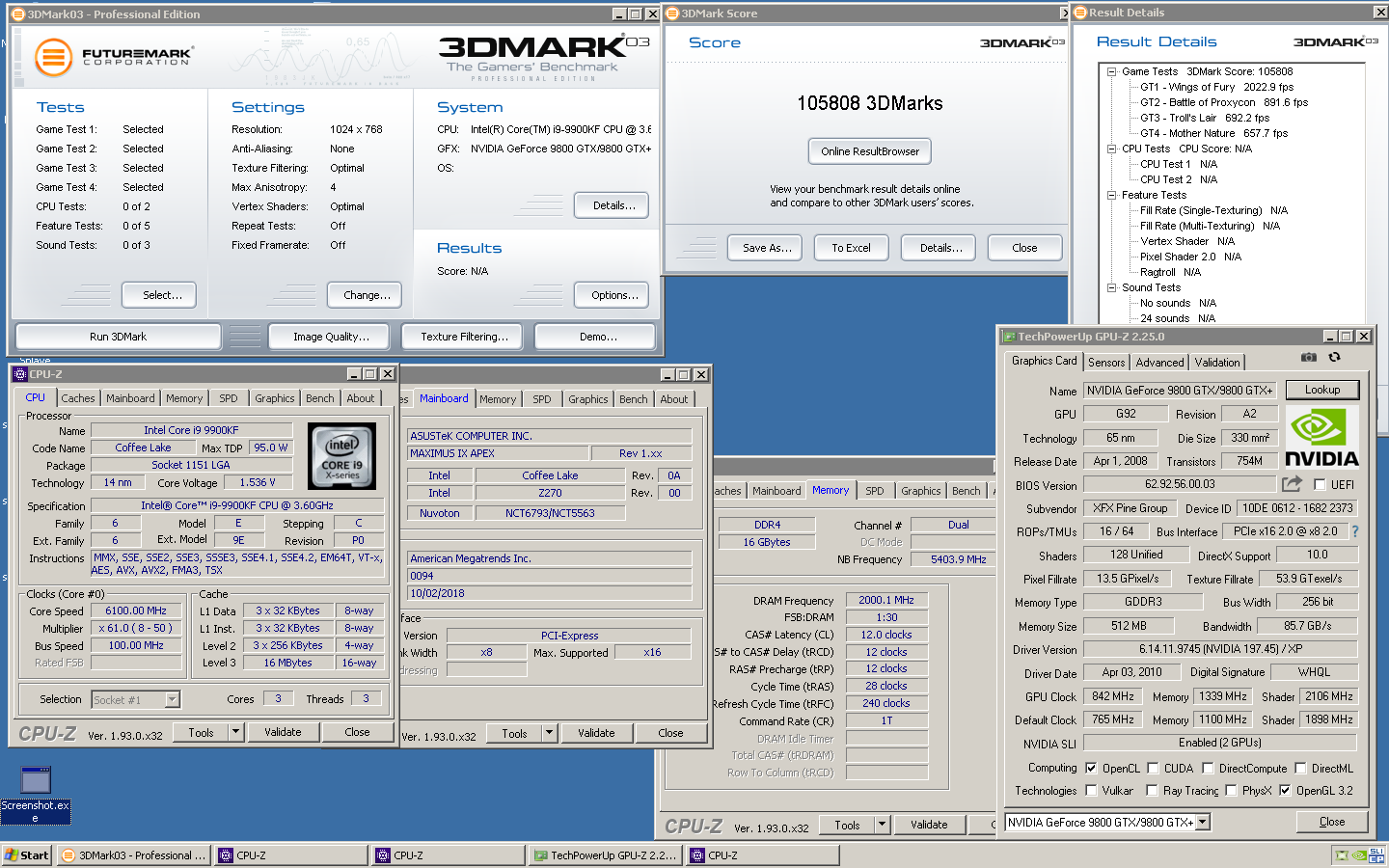
Task: Switch to the Sensors tab in GPU-Z
Action: click(x=1106, y=362)
